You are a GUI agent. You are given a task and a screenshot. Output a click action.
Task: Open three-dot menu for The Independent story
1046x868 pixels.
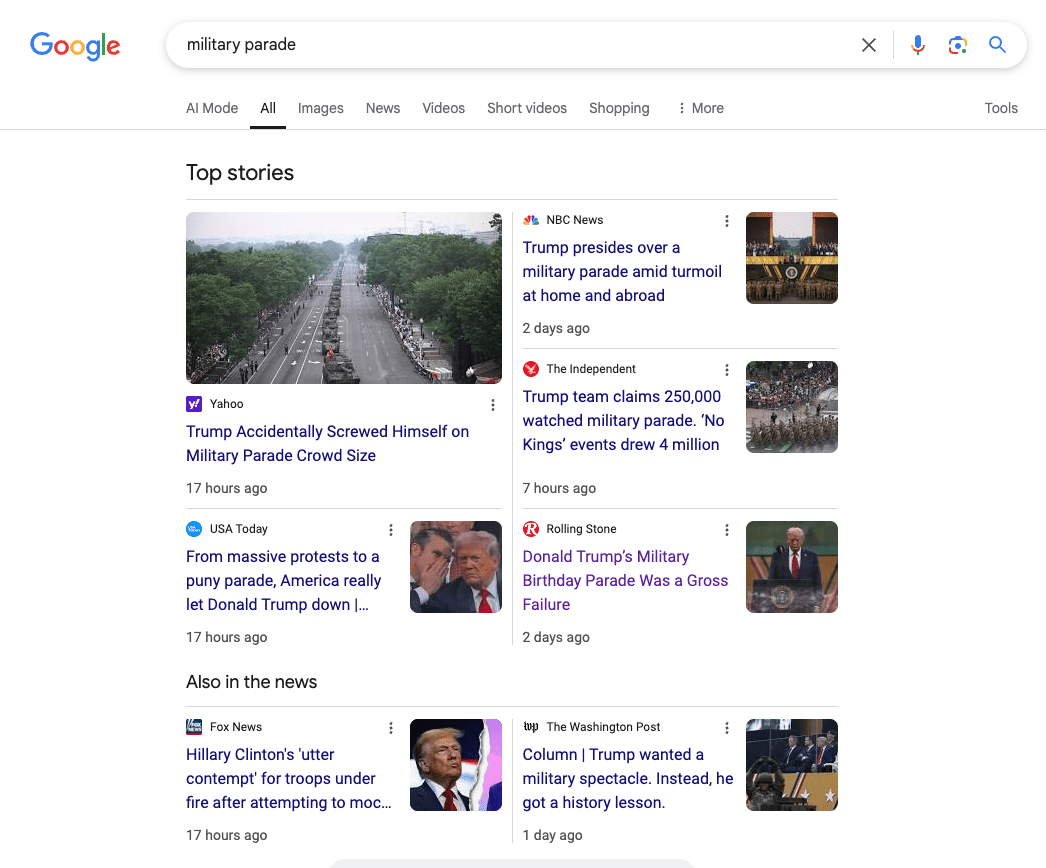[x=727, y=370]
